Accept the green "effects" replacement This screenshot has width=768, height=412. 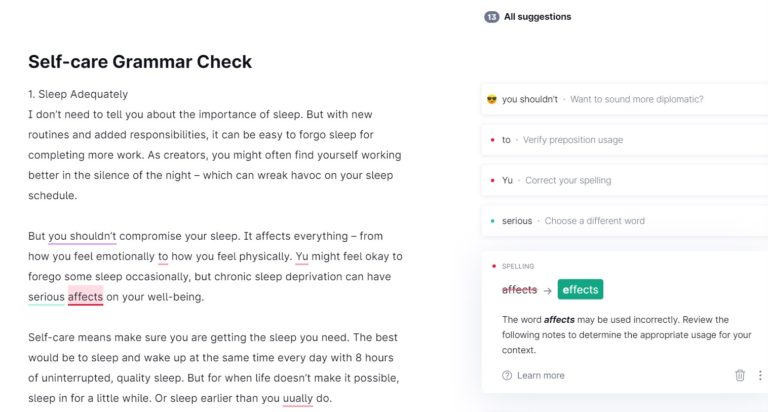tap(580, 290)
